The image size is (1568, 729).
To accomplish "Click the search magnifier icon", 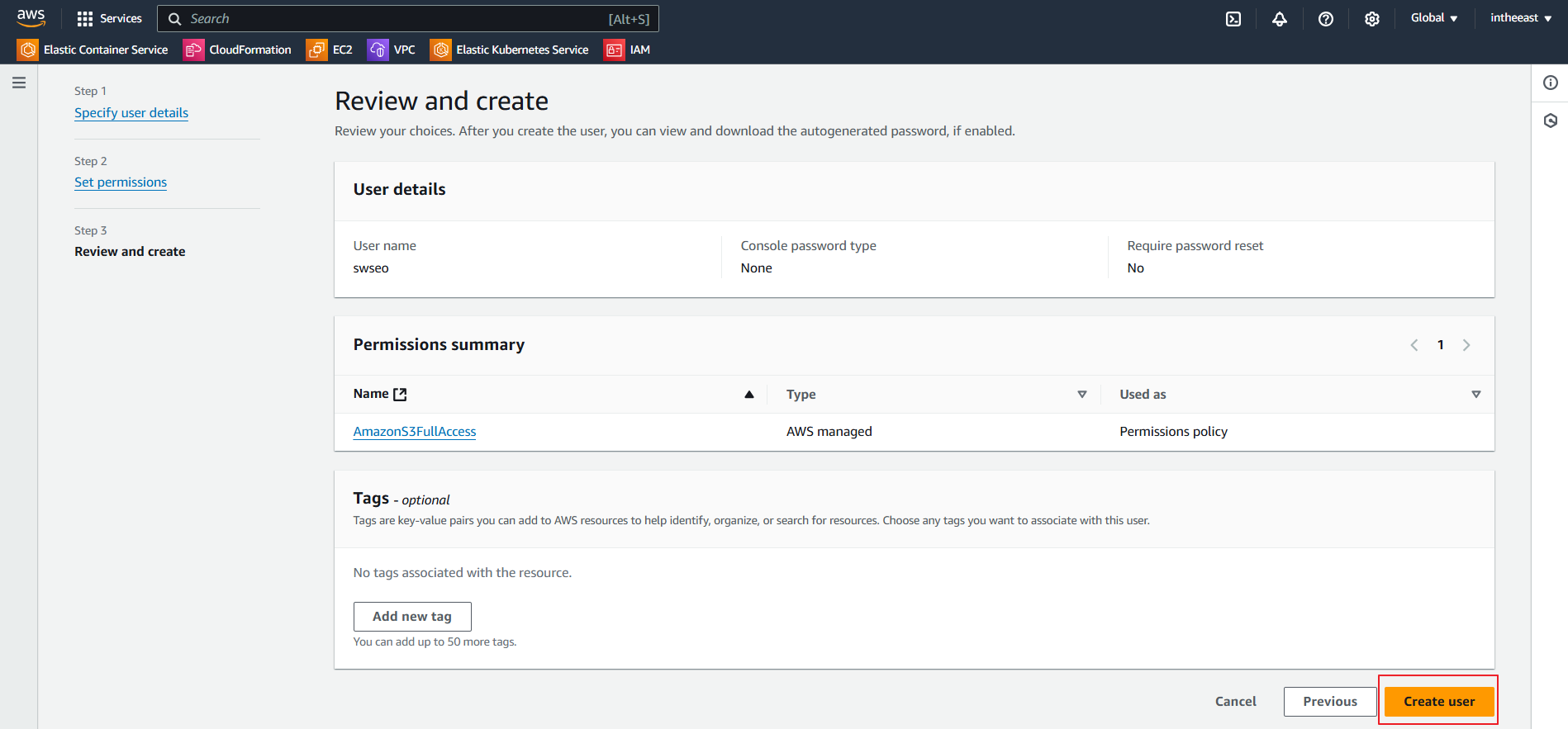I will point(174,18).
